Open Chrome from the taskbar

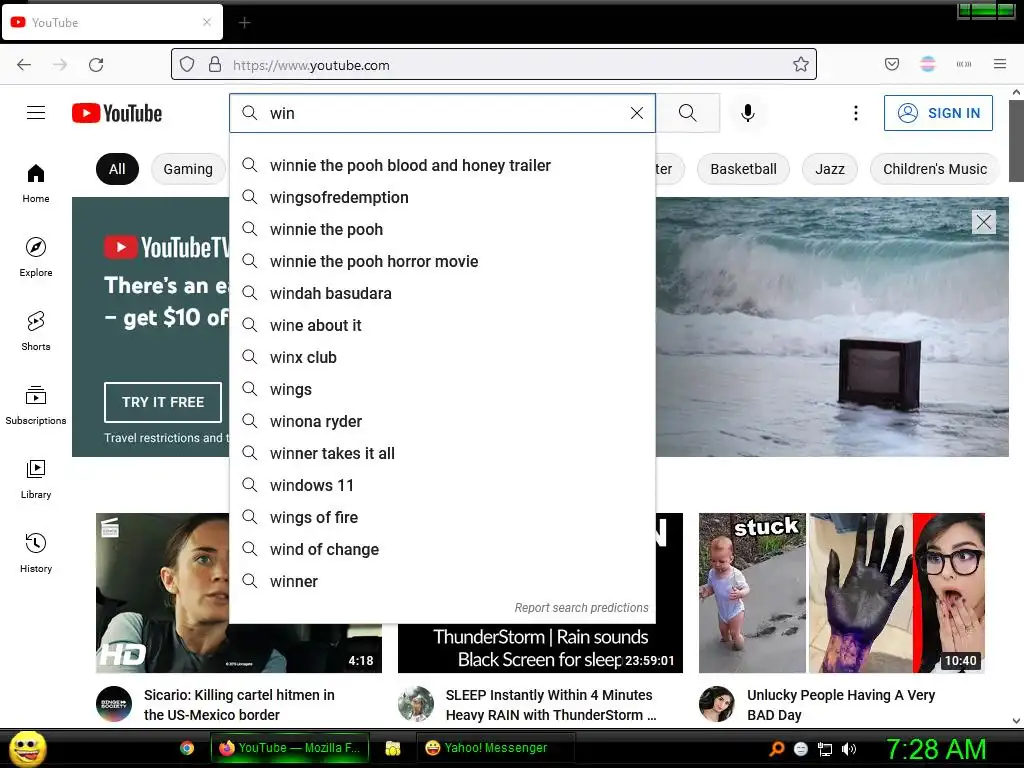click(x=187, y=748)
